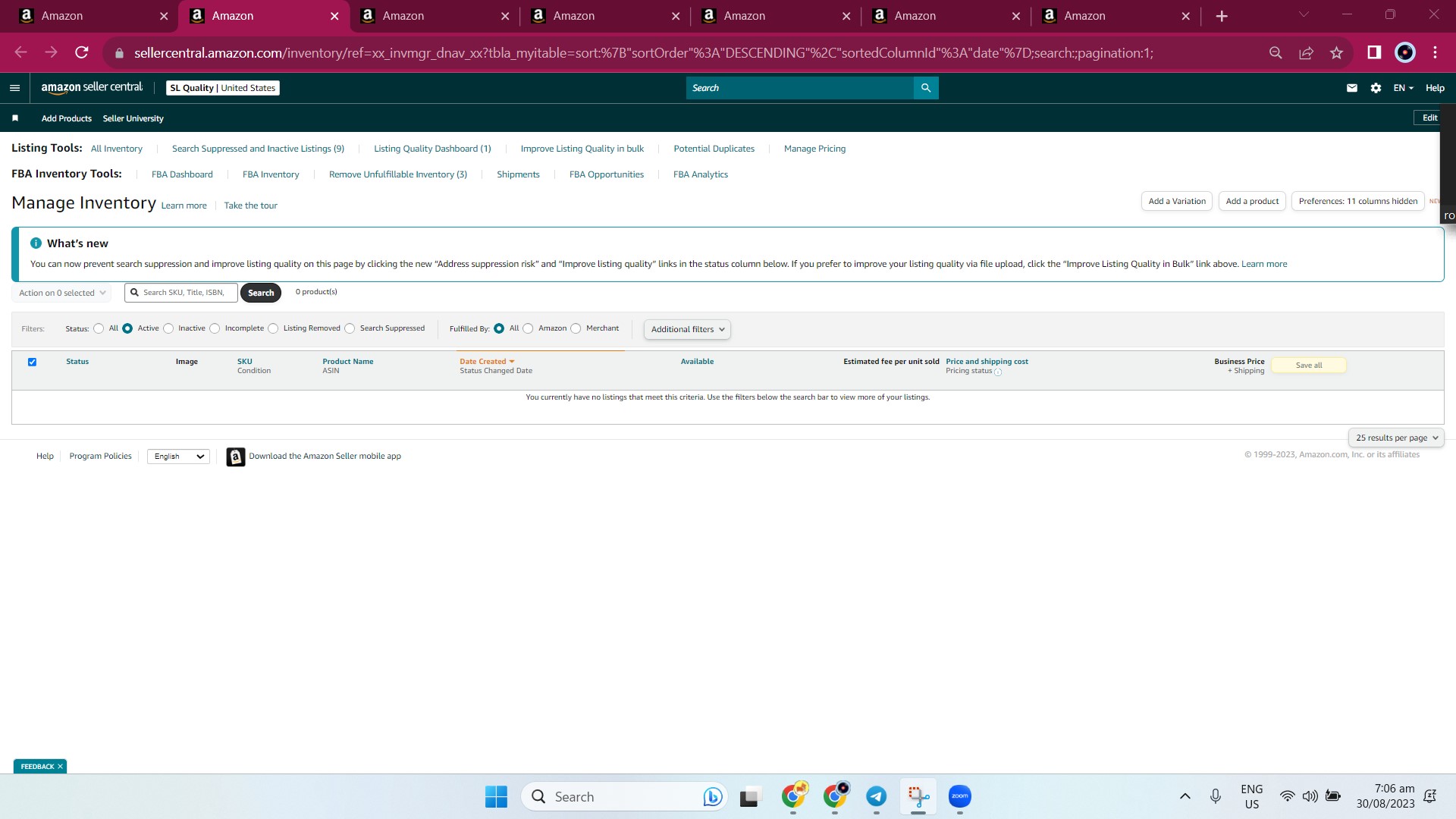Open the Action on 0 selected dropdown
Screen dimensions: 1456x819
pyautogui.click(x=62, y=293)
